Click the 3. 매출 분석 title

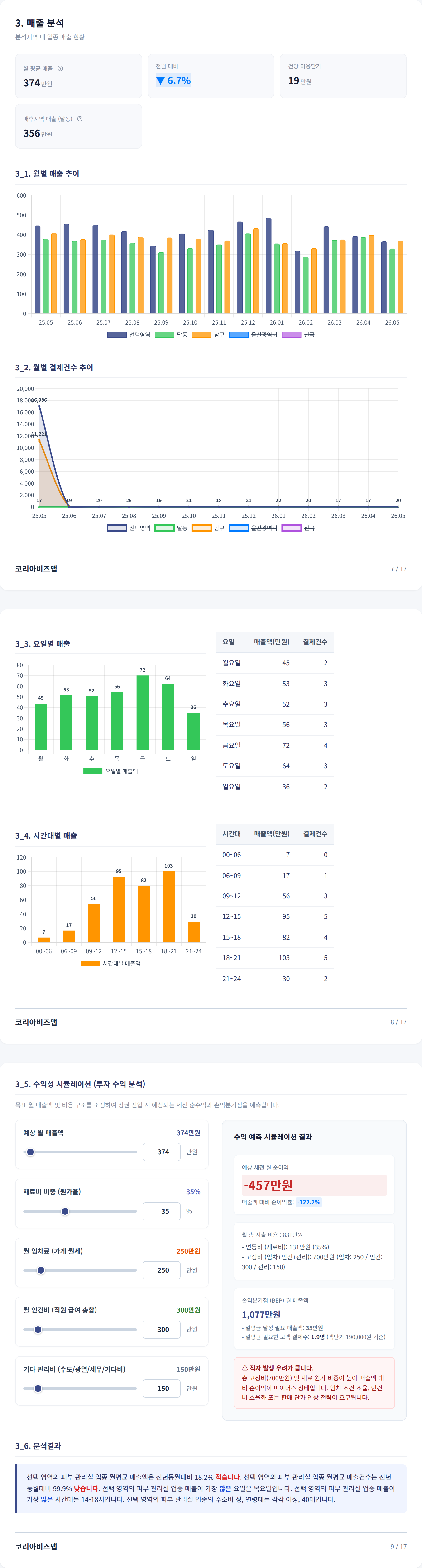tap(40, 23)
